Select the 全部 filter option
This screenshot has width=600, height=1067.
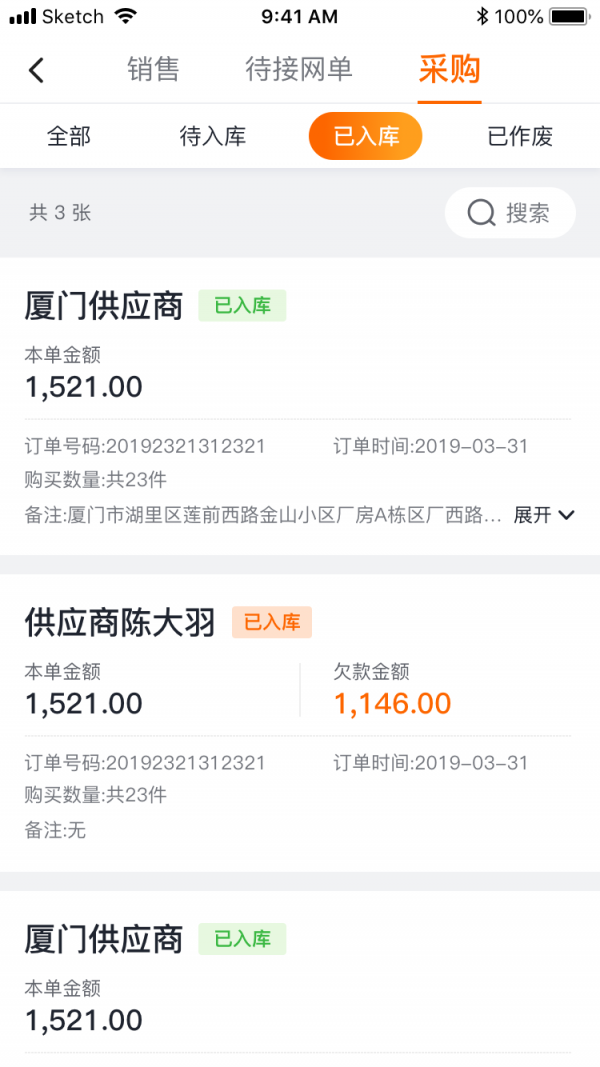point(69,136)
